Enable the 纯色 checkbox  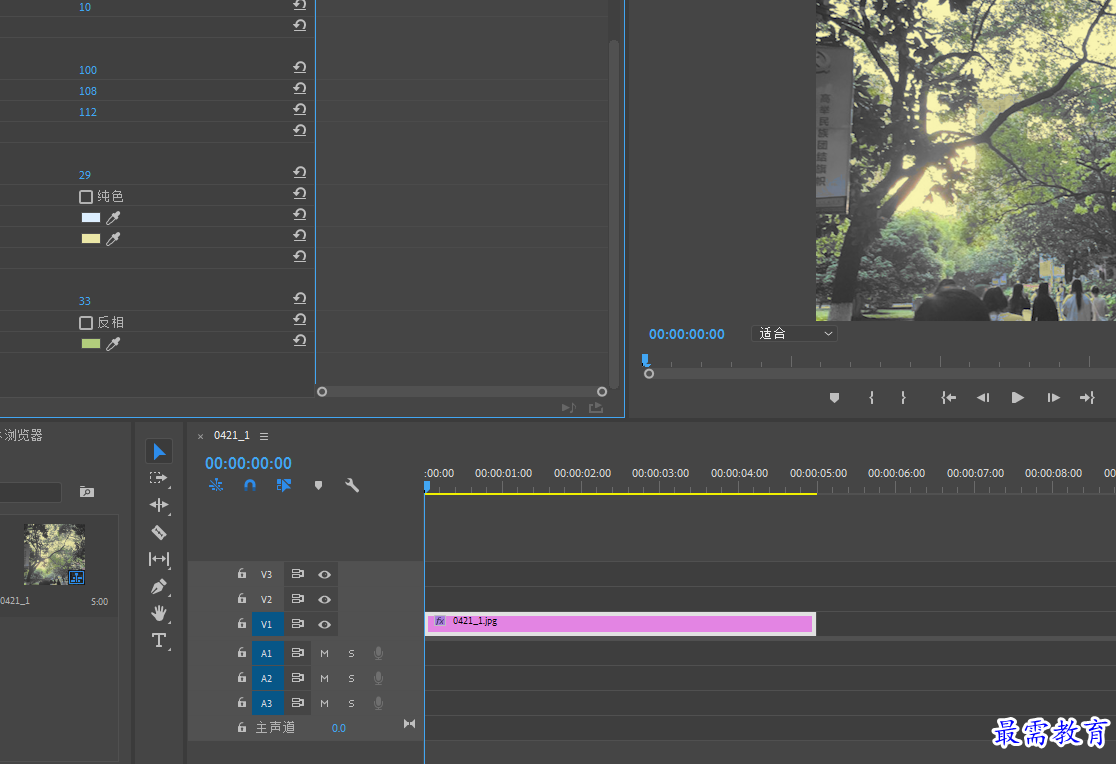(85, 197)
